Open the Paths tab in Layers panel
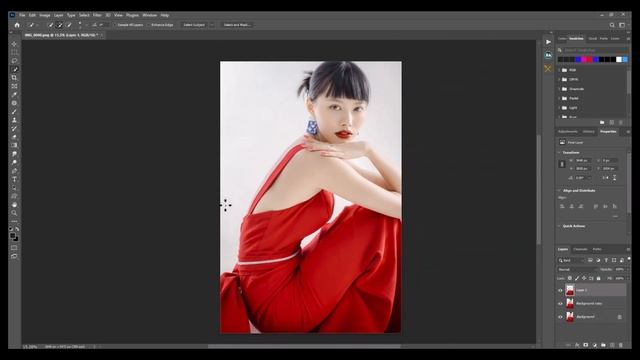 597,249
